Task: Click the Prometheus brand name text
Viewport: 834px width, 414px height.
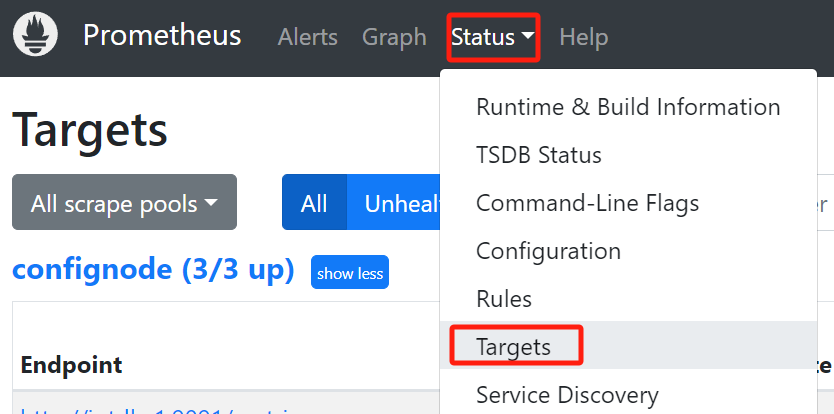Action: [162, 36]
